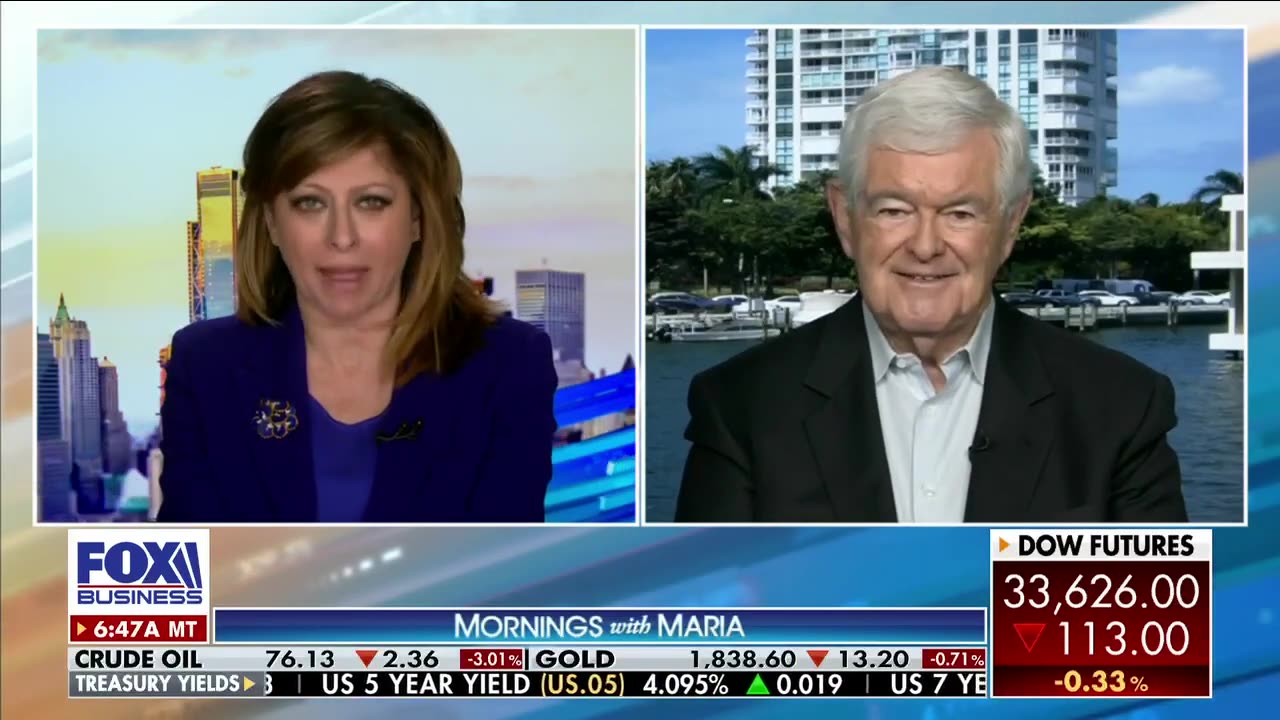
Task: Click the orange arrow next to DOW FUTURES
Action: [x=1005, y=545]
